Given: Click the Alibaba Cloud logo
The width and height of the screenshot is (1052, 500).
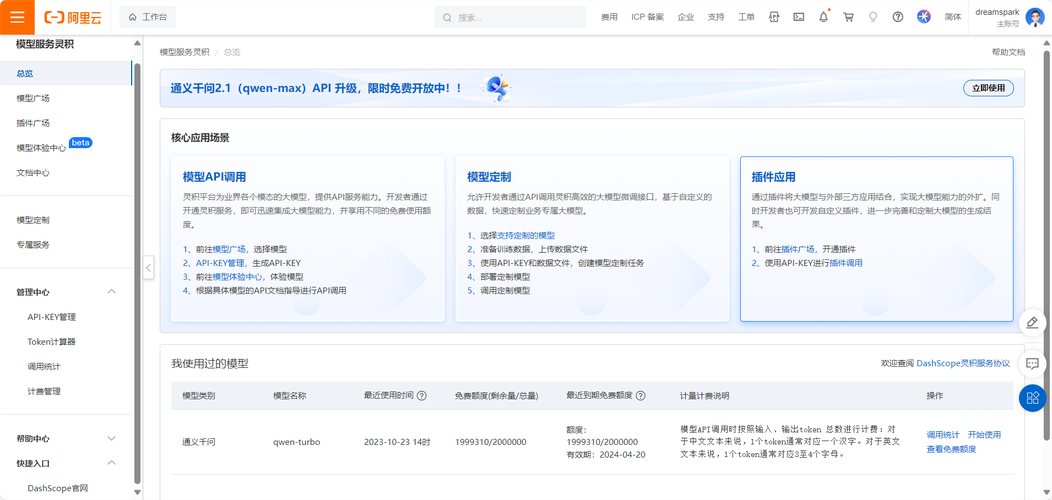Looking at the screenshot, I should point(71,17).
